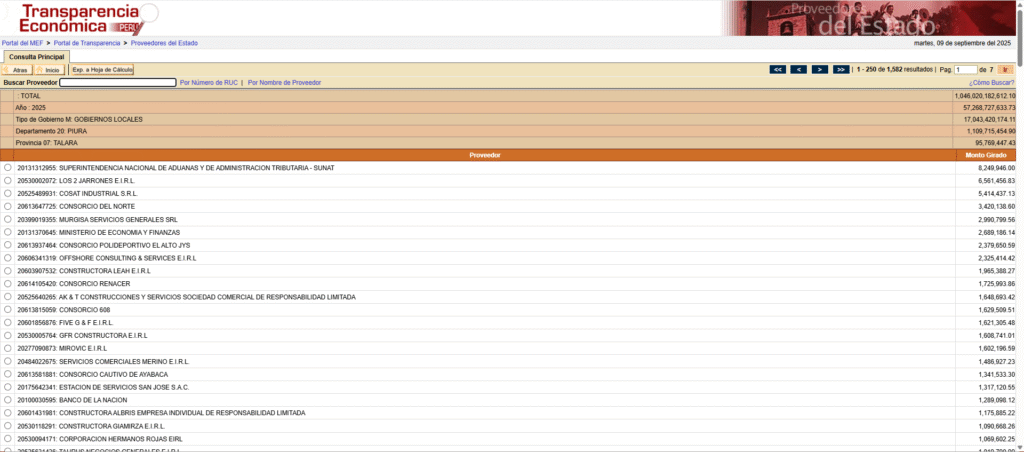This screenshot has height=452, width=1024.
Task: Select radio for COSAT INDUSTRIAL S.R.L.
Action: click(8, 193)
